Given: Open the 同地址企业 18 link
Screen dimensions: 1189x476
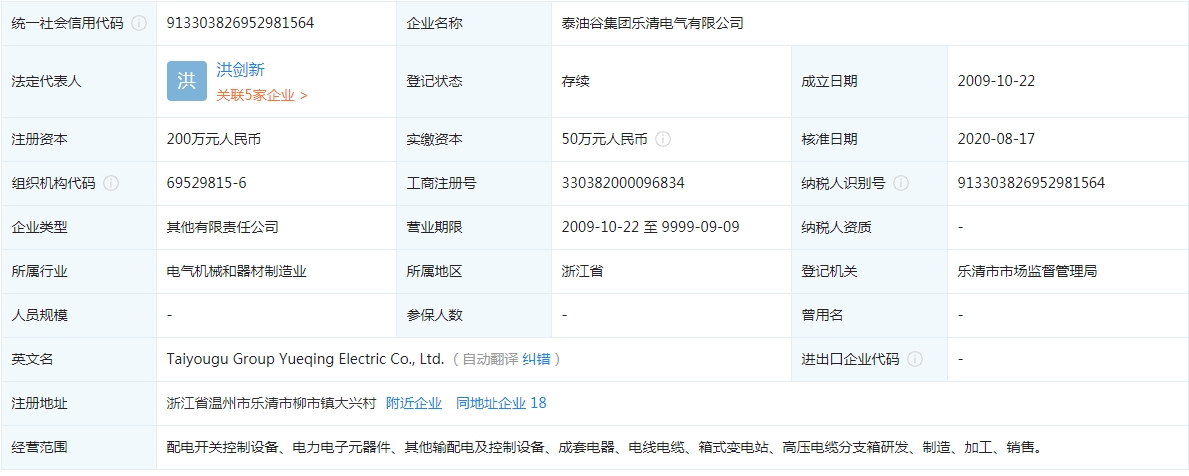Looking at the screenshot, I should 501,403.
